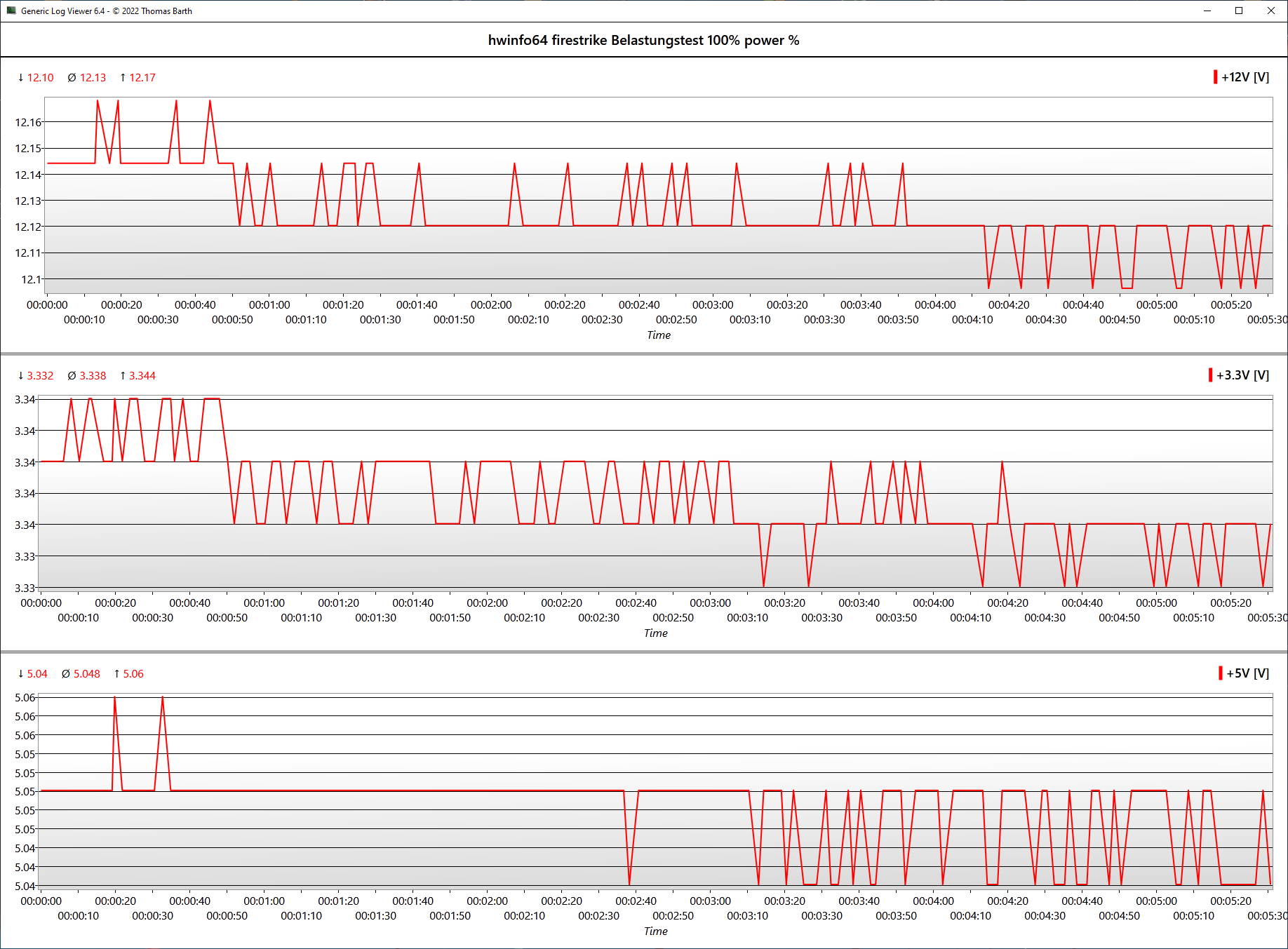This screenshot has height=949, width=1288.
Task: Click the minimum value 5.04 statistic
Action: (37, 674)
